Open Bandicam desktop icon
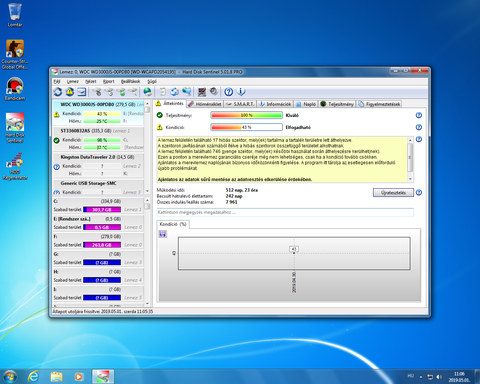Viewport: 480px width, 384px height. 15,89
